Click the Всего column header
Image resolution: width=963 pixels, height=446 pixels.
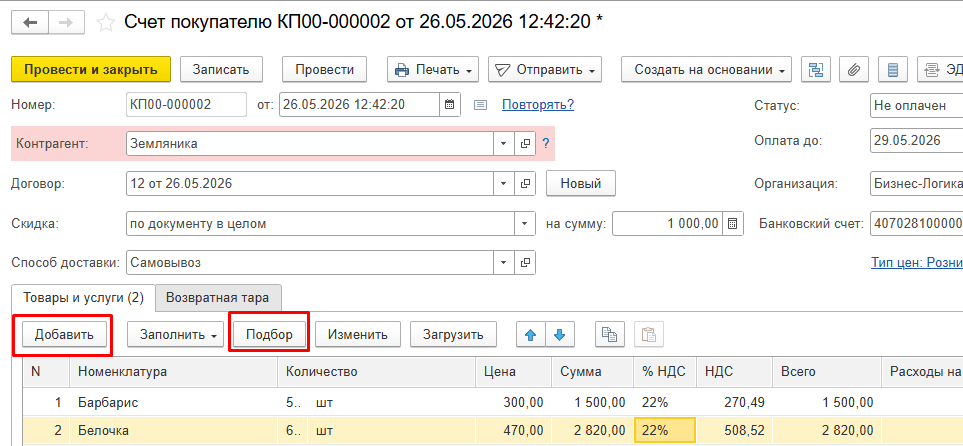[x=826, y=372]
